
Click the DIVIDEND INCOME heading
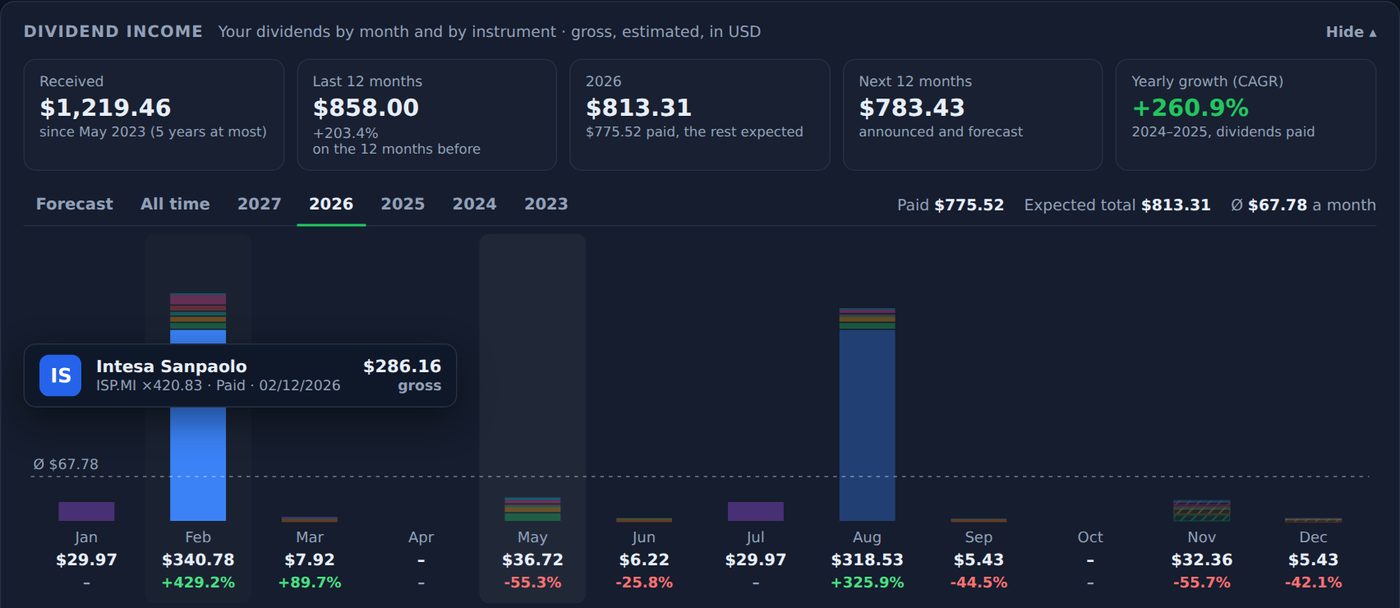pos(113,32)
